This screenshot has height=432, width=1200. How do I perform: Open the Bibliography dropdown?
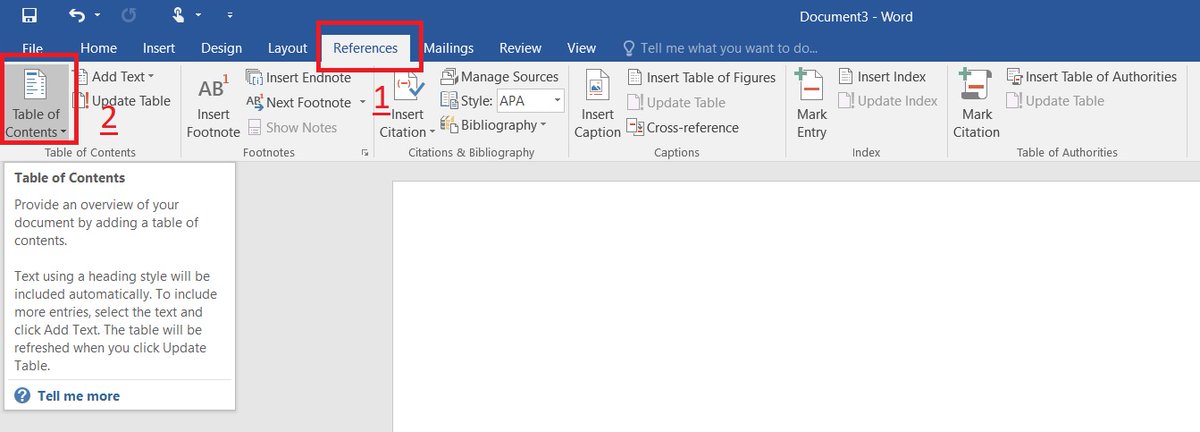click(x=493, y=125)
